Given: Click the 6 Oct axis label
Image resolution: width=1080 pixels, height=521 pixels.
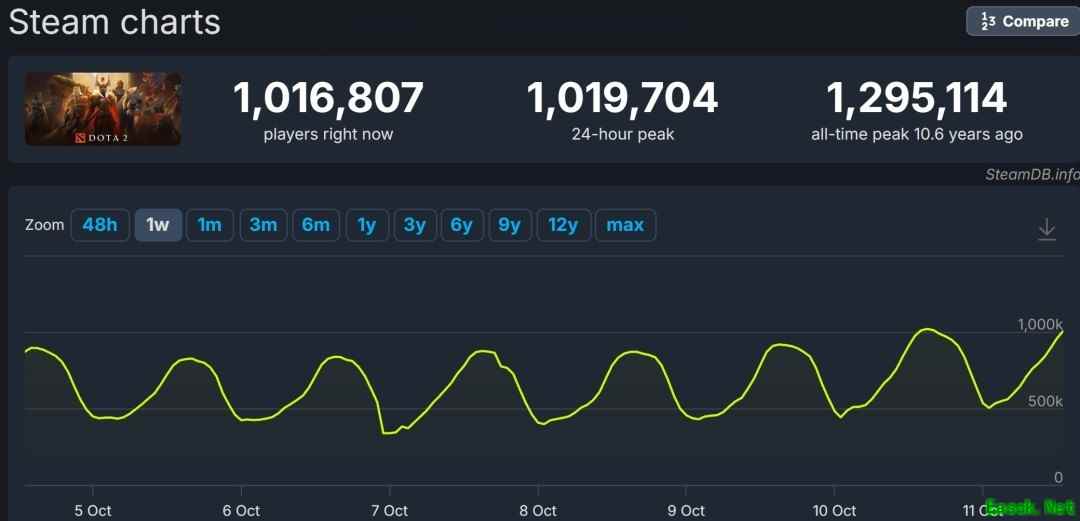Looking at the screenshot, I should coord(242,511).
